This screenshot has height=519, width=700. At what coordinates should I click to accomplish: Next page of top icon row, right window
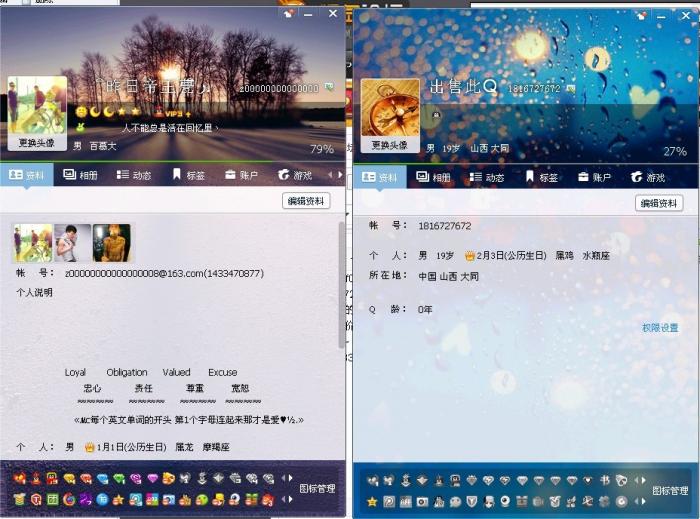pyautogui.click(x=644, y=480)
